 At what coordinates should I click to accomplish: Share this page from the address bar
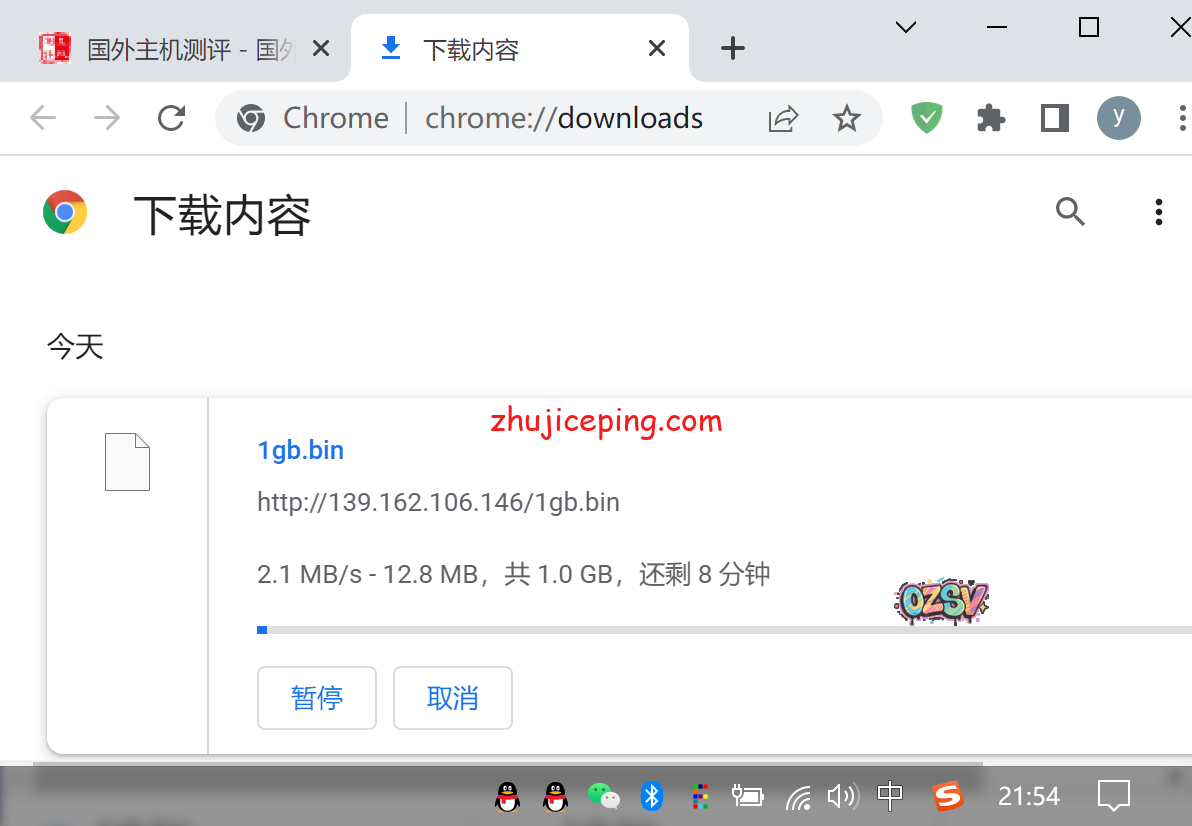(783, 119)
